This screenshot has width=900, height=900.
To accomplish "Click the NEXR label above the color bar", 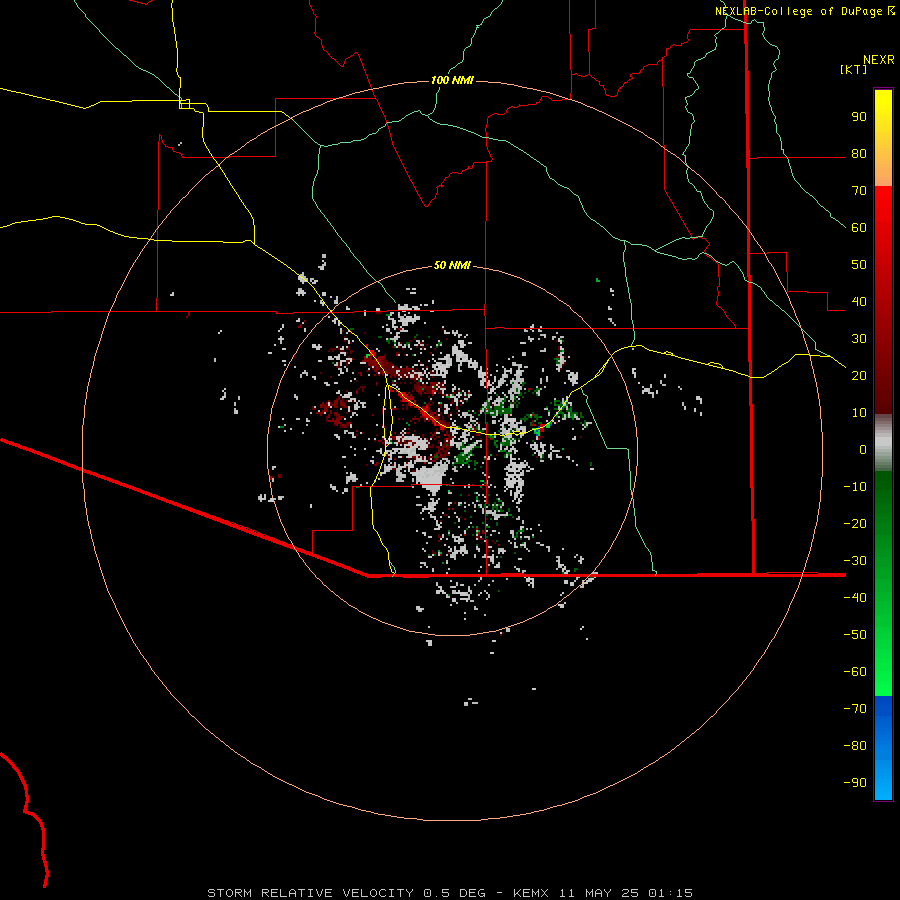I will 879,60.
